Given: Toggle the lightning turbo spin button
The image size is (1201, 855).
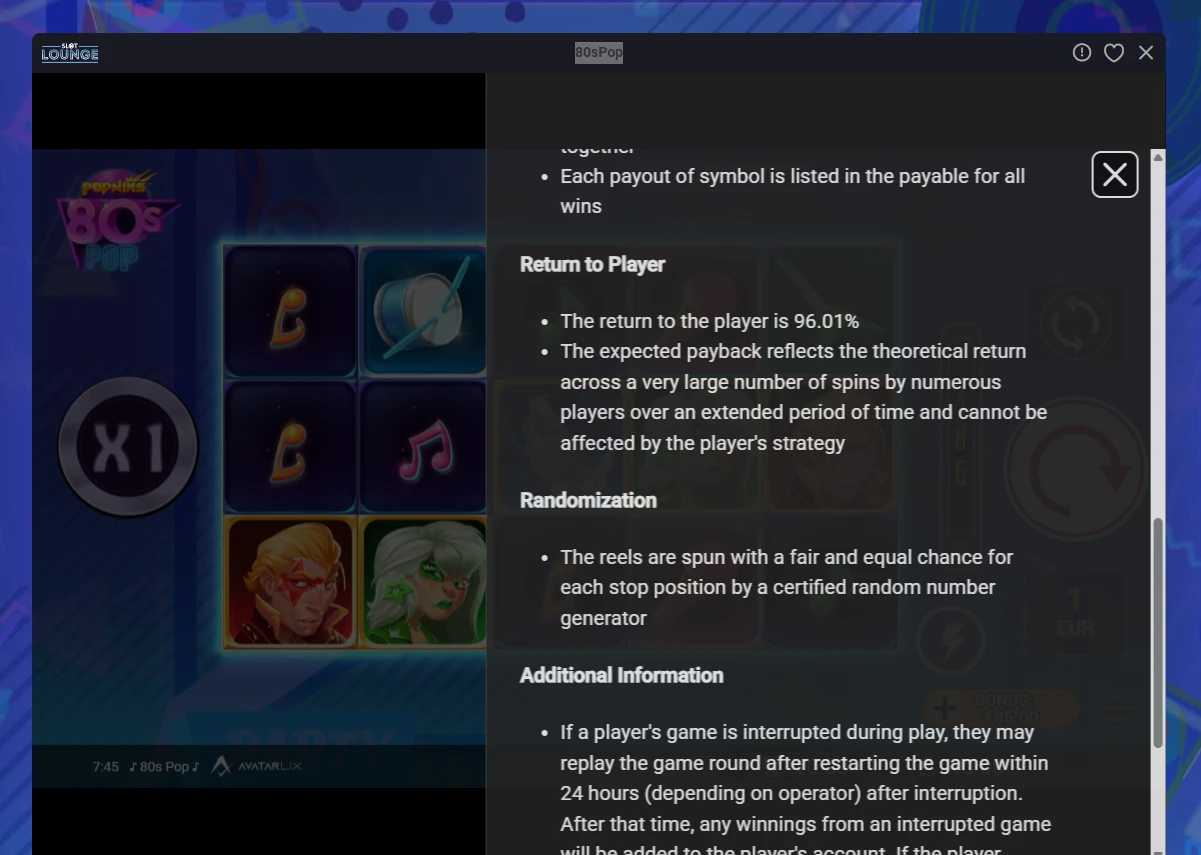Looking at the screenshot, I should [x=951, y=640].
